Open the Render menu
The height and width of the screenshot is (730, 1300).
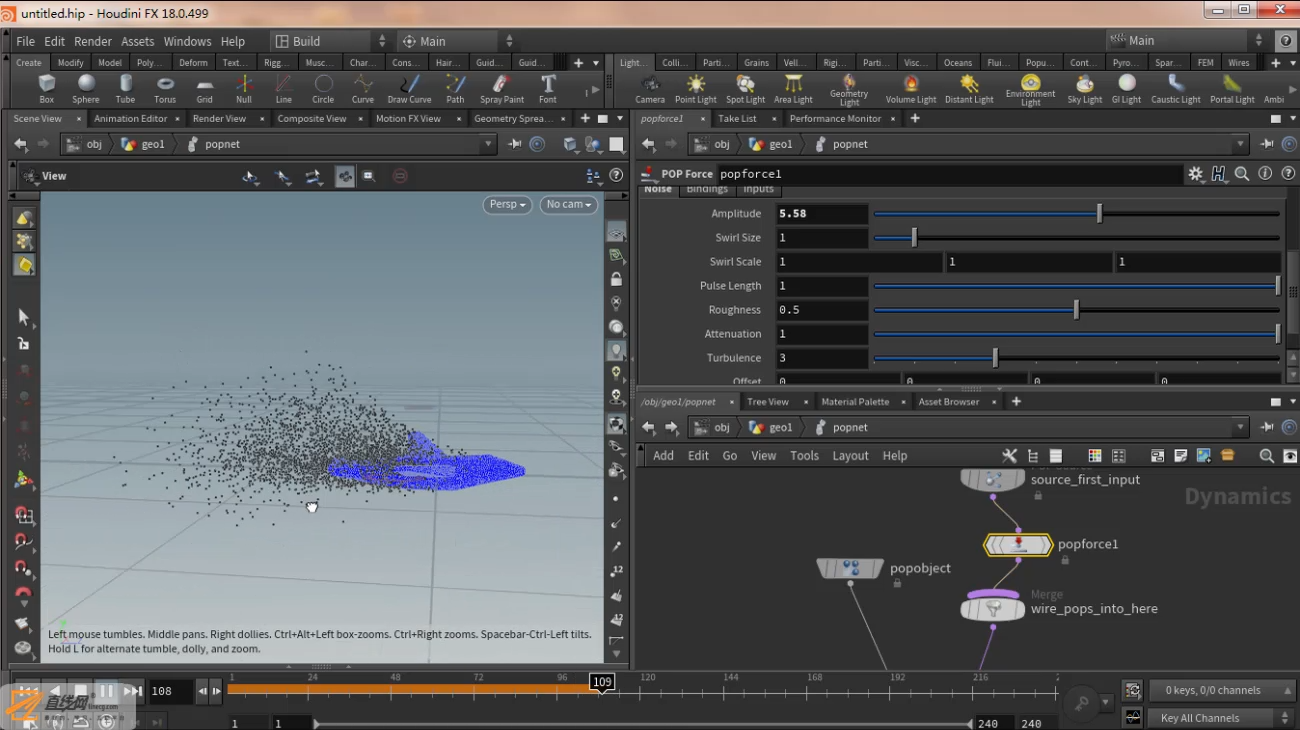[x=93, y=41]
